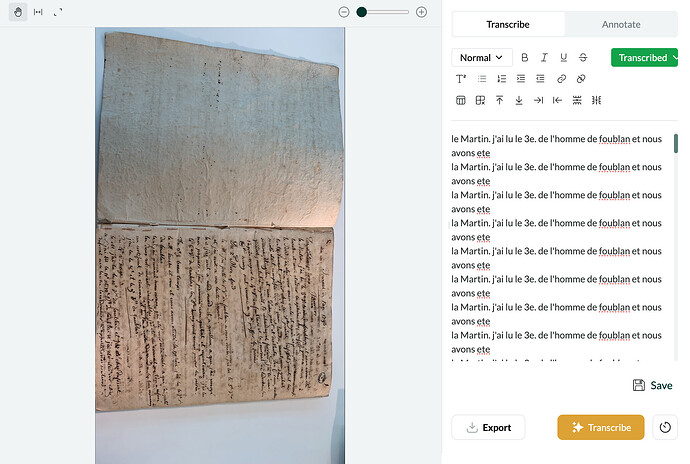This screenshot has width=690, height=464.
Task: Zoom out with the minus icon
Action: (x=344, y=12)
